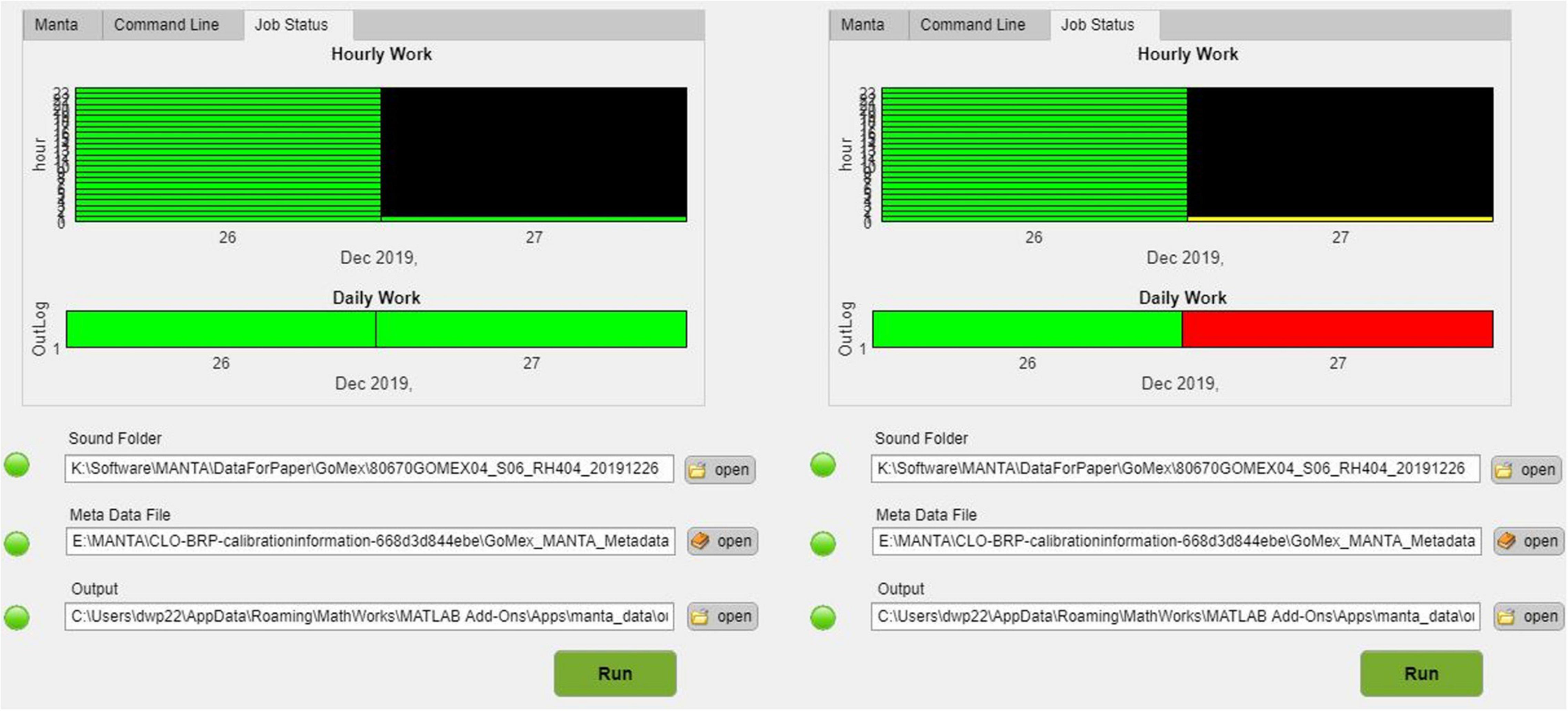Click book icon beside left Meta Data File

[700, 541]
